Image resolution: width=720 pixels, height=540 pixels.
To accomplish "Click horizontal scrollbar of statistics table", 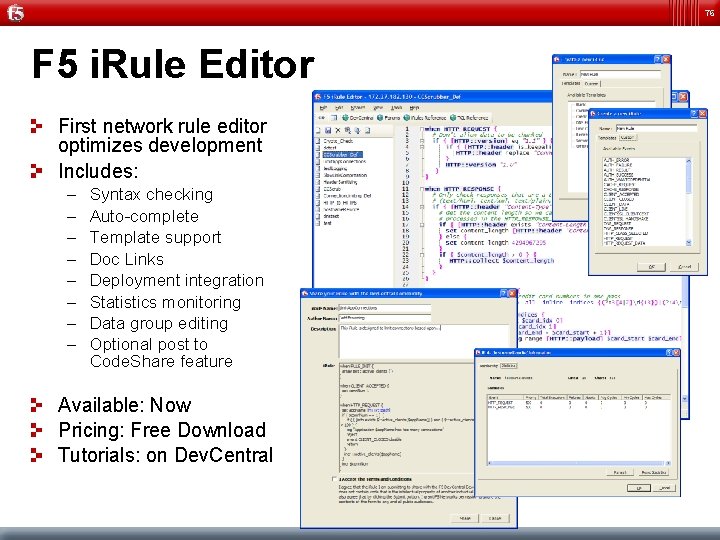I will coord(577,463).
